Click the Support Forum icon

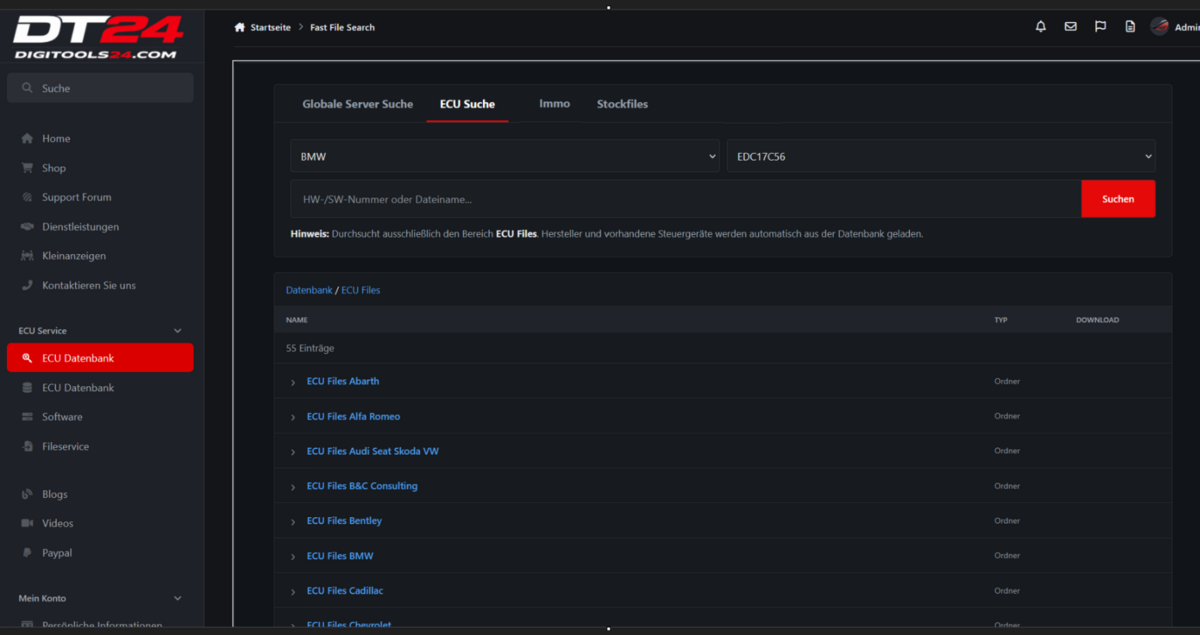27,197
